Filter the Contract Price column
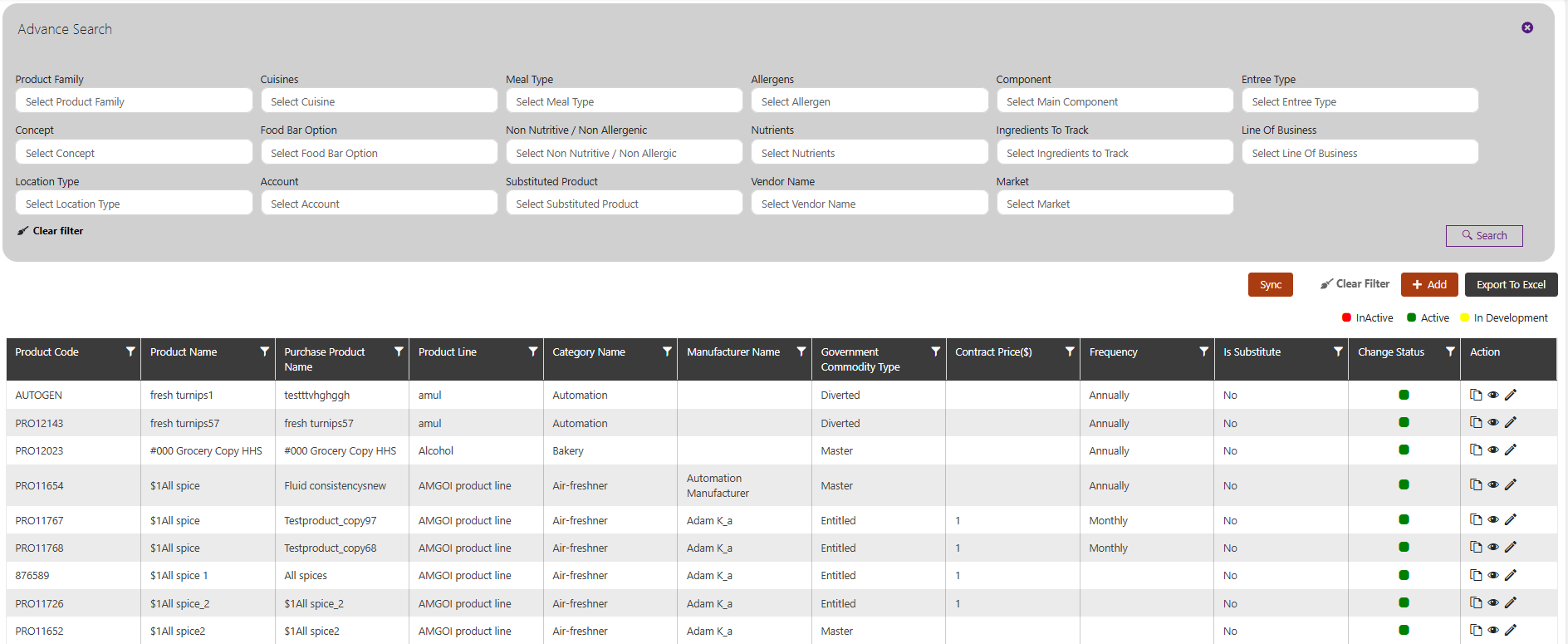This screenshot has width=1568, height=644. 1070,351
